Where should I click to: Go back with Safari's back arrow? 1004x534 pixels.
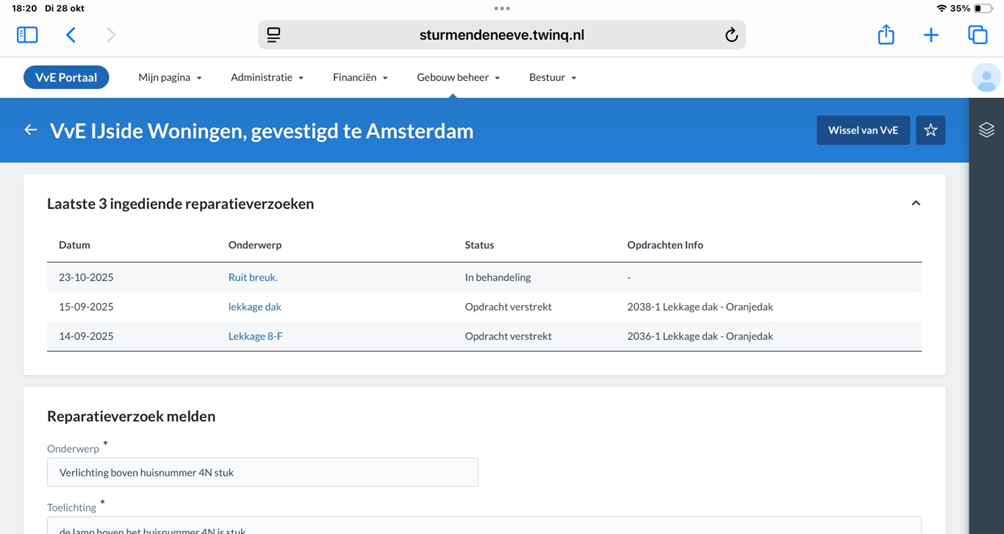(x=71, y=35)
